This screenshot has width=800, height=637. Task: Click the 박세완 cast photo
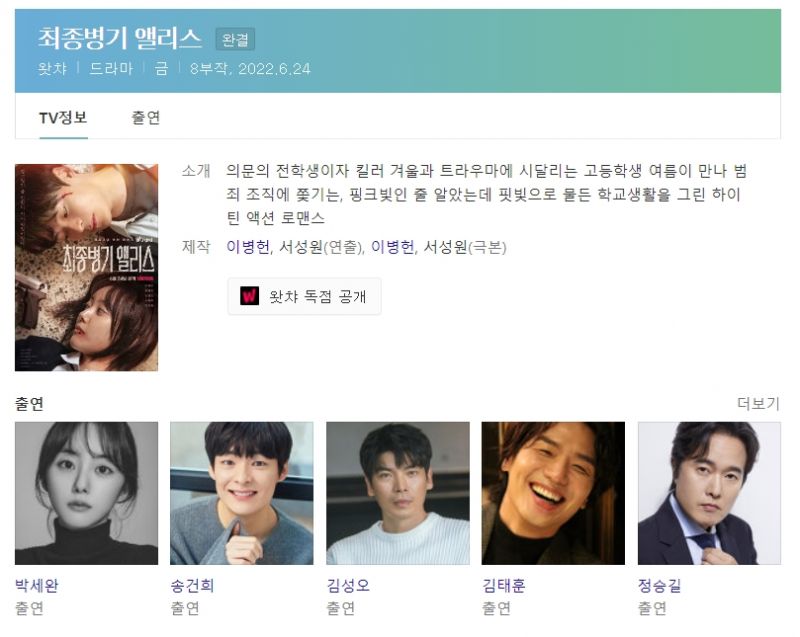tap(87, 493)
